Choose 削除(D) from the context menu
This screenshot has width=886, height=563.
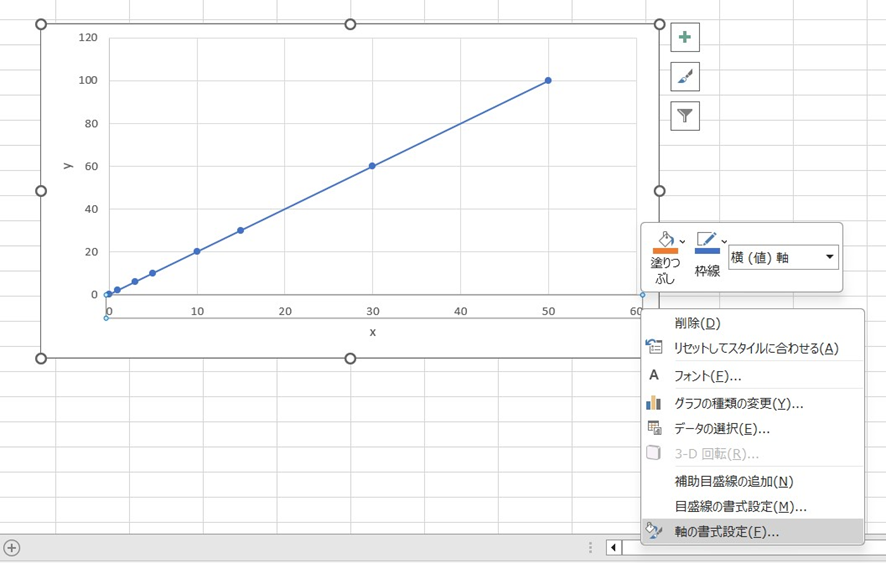tap(697, 323)
